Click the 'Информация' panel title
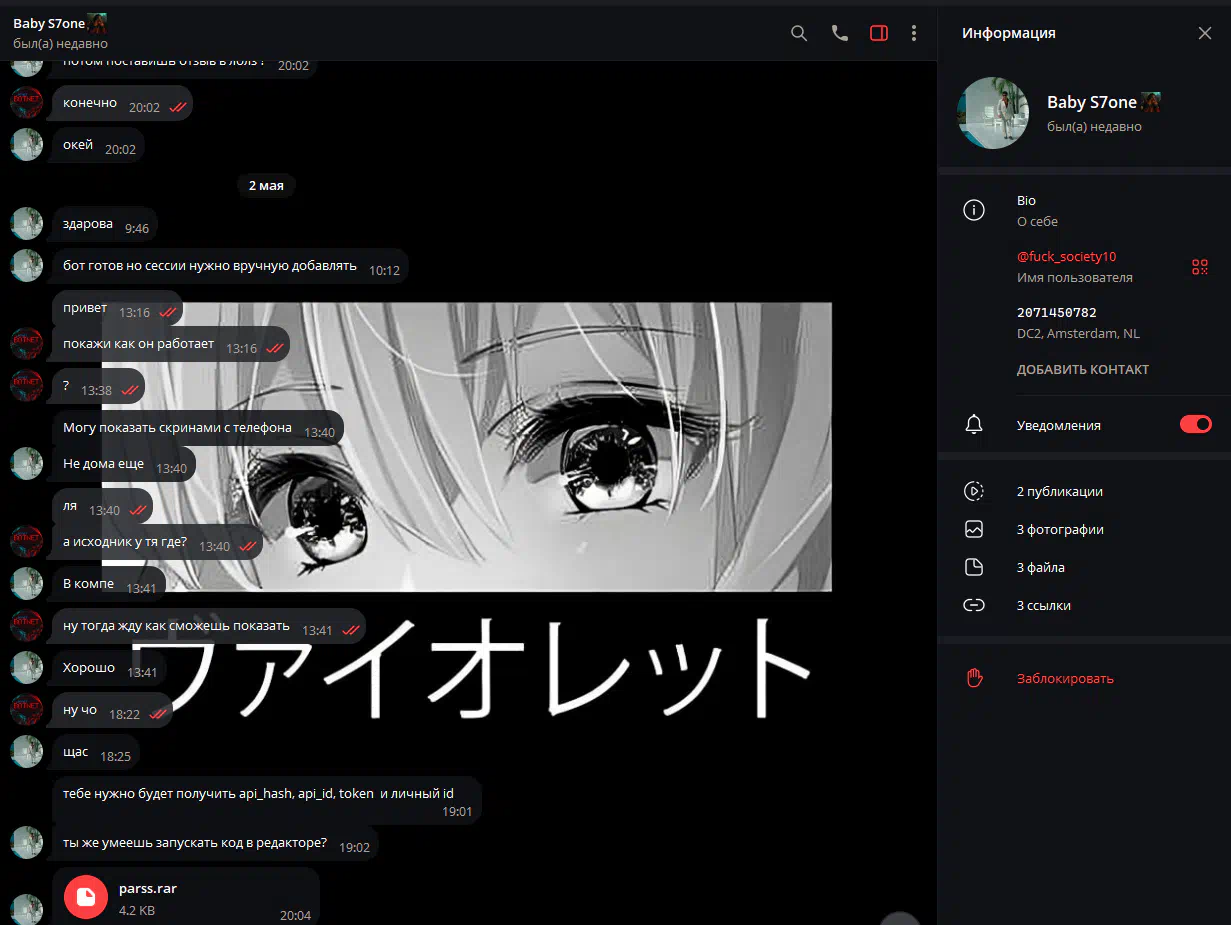The image size is (1231, 925). coord(1009,33)
